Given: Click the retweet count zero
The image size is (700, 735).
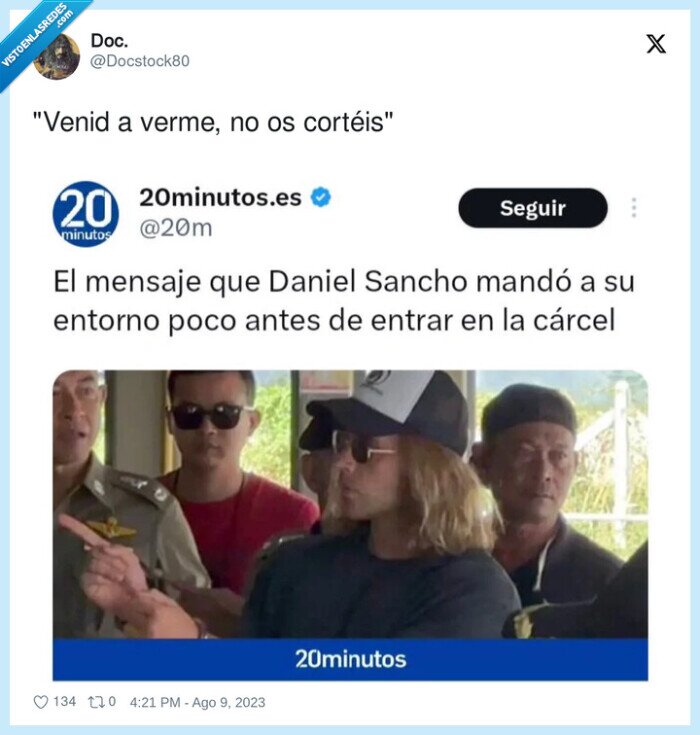Looking at the screenshot, I should pyautogui.click(x=112, y=702).
